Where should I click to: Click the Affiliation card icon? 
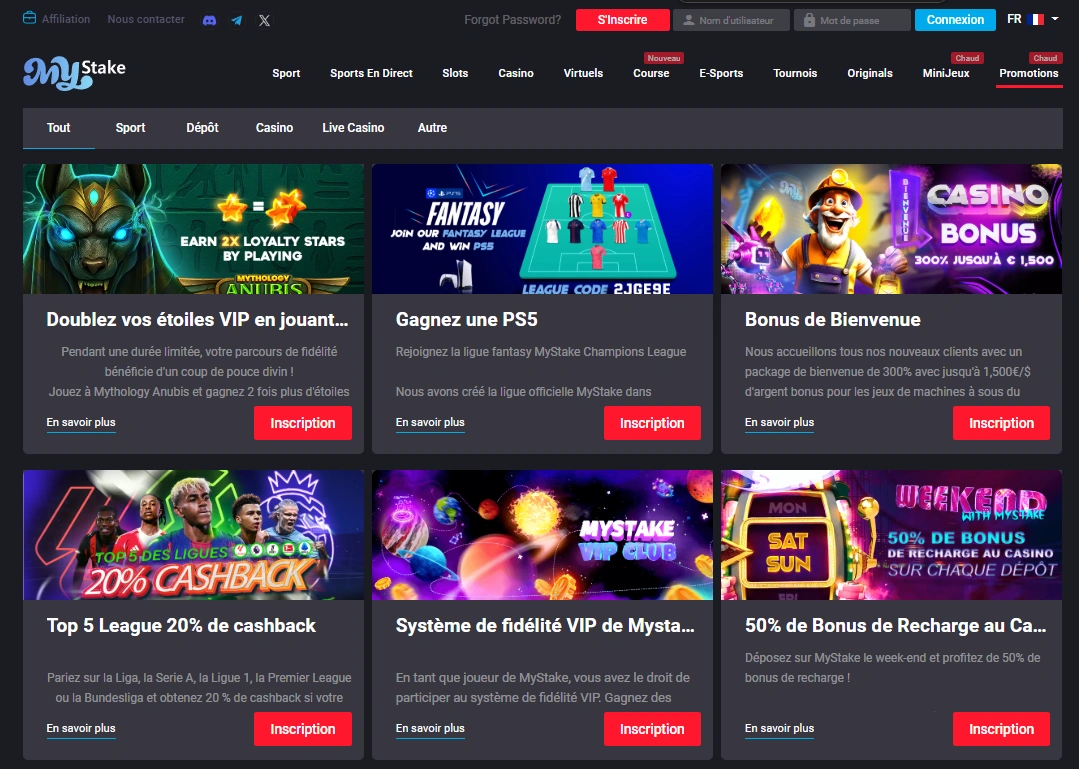[x=30, y=18]
